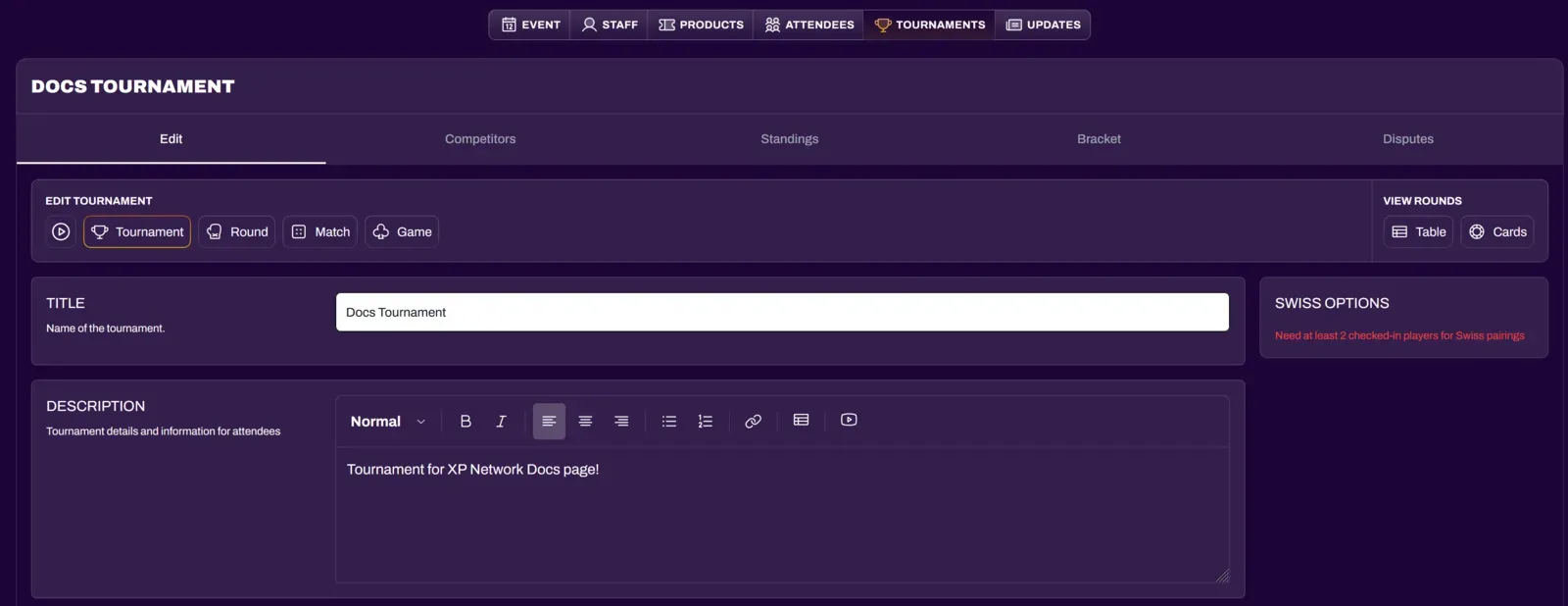Click the tournament title input field

(x=782, y=313)
